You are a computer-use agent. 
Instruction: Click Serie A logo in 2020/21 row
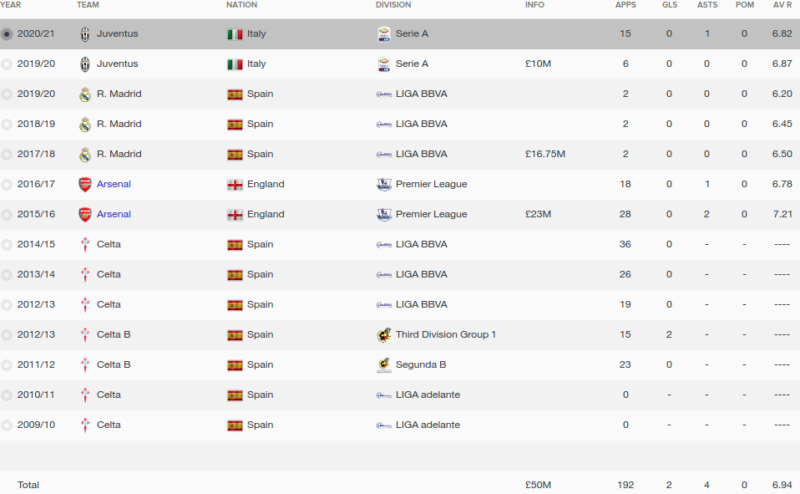(384, 34)
